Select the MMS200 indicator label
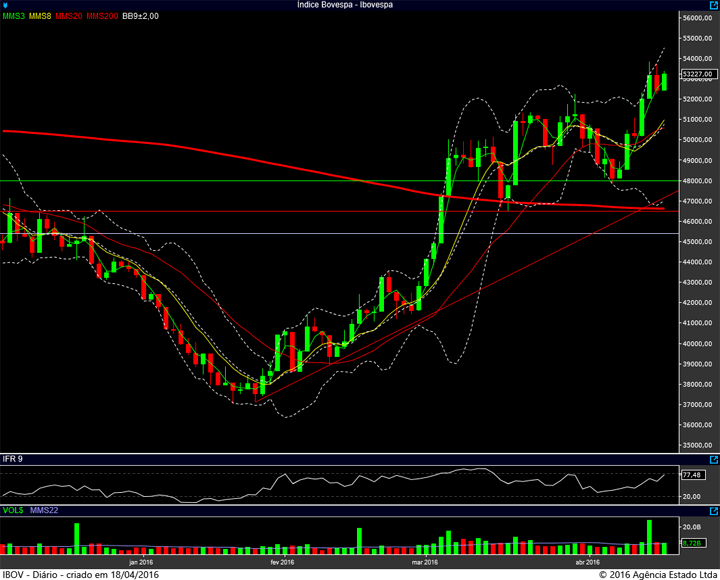720x580 pixels. point(102,16)
